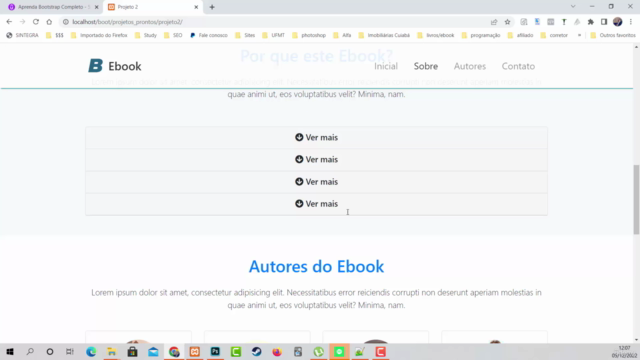The width and height of the screenshot is (640, 360).
Task: Switch to Aprenda Bootstrap Completo tab
Action: [54, 7]
